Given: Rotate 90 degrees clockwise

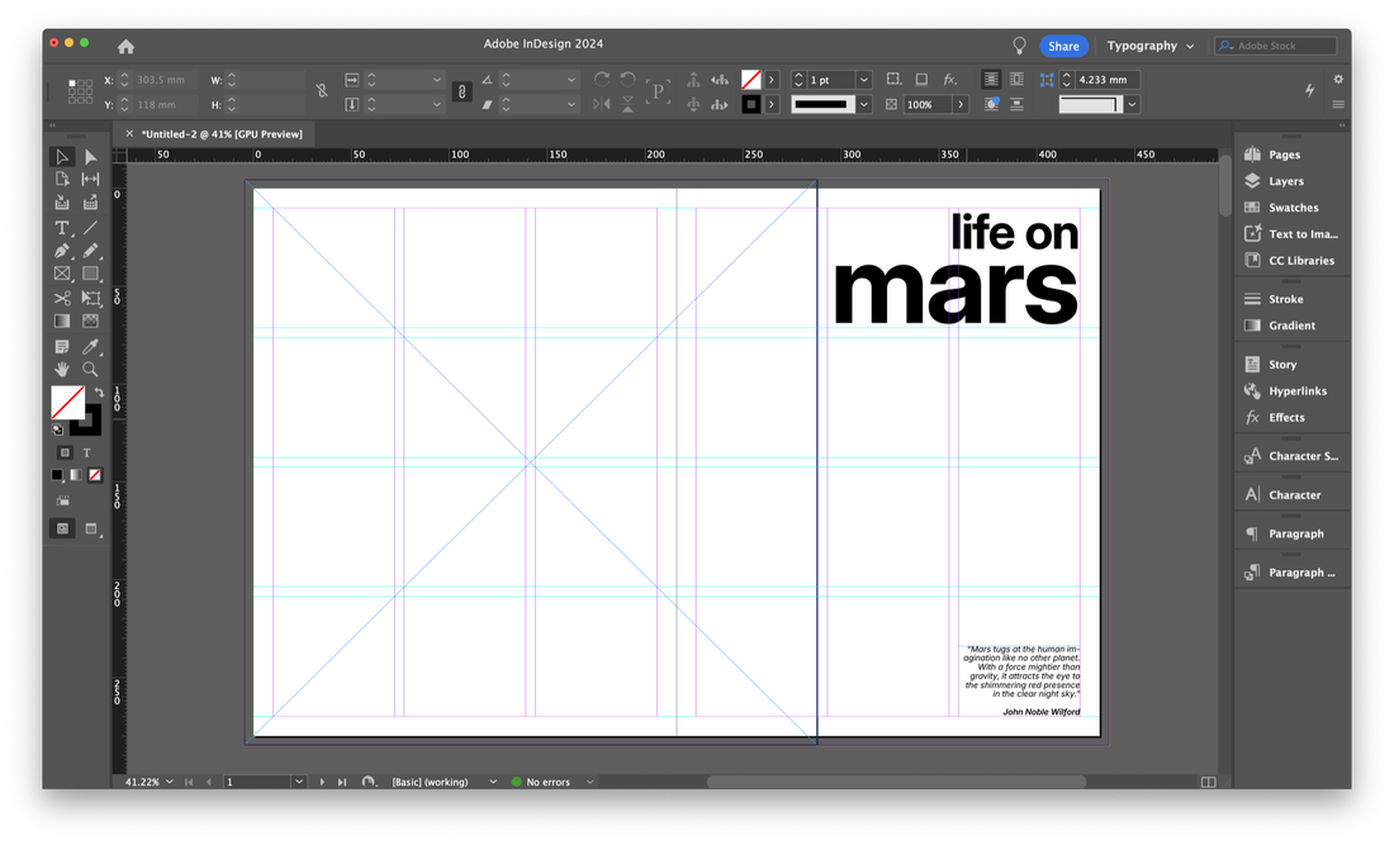Looking at the screenshot, I should pyautogui.click(x=601, y=79).
